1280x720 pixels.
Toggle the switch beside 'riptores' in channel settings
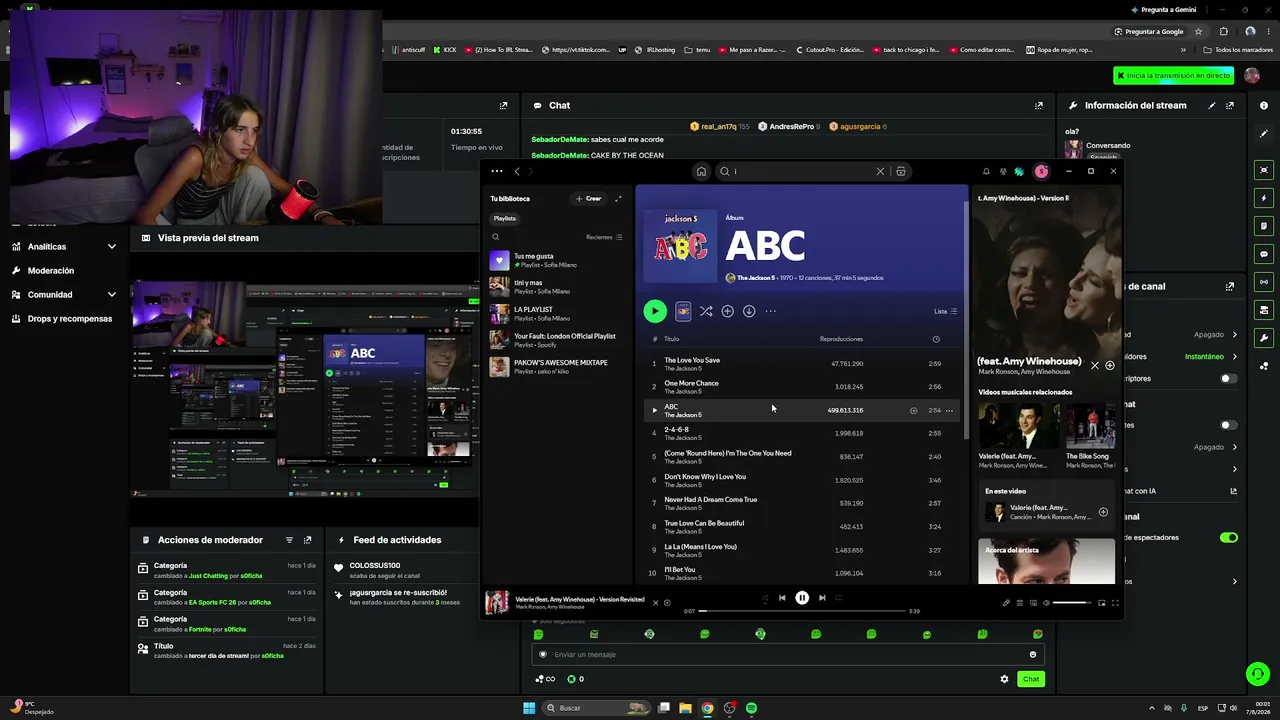pyautogui.click(x=1229, y=378)
